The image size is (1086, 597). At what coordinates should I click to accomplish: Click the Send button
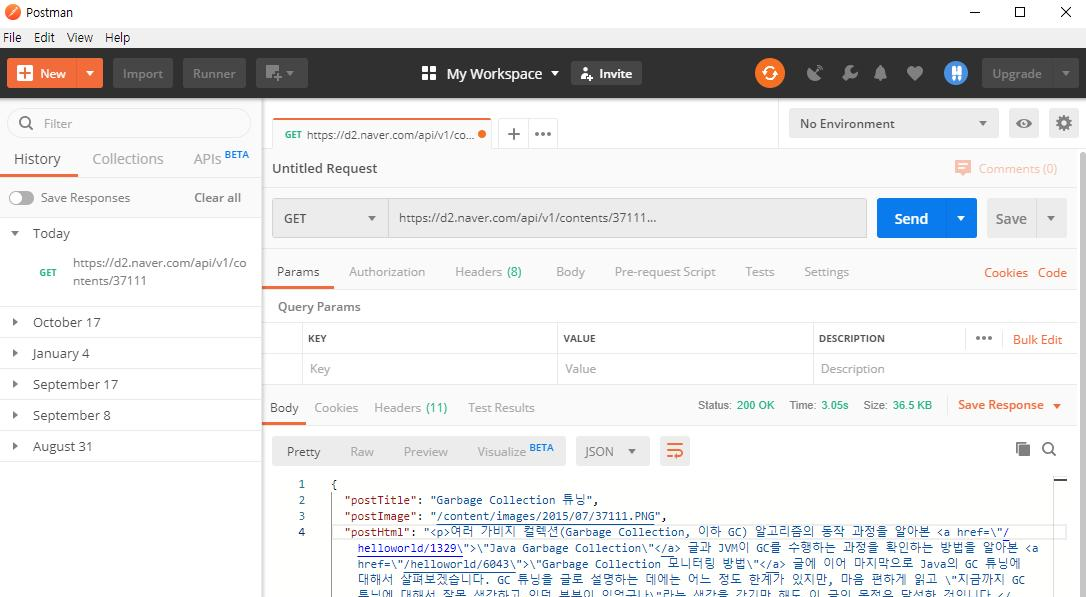click(x=911, y=218)
